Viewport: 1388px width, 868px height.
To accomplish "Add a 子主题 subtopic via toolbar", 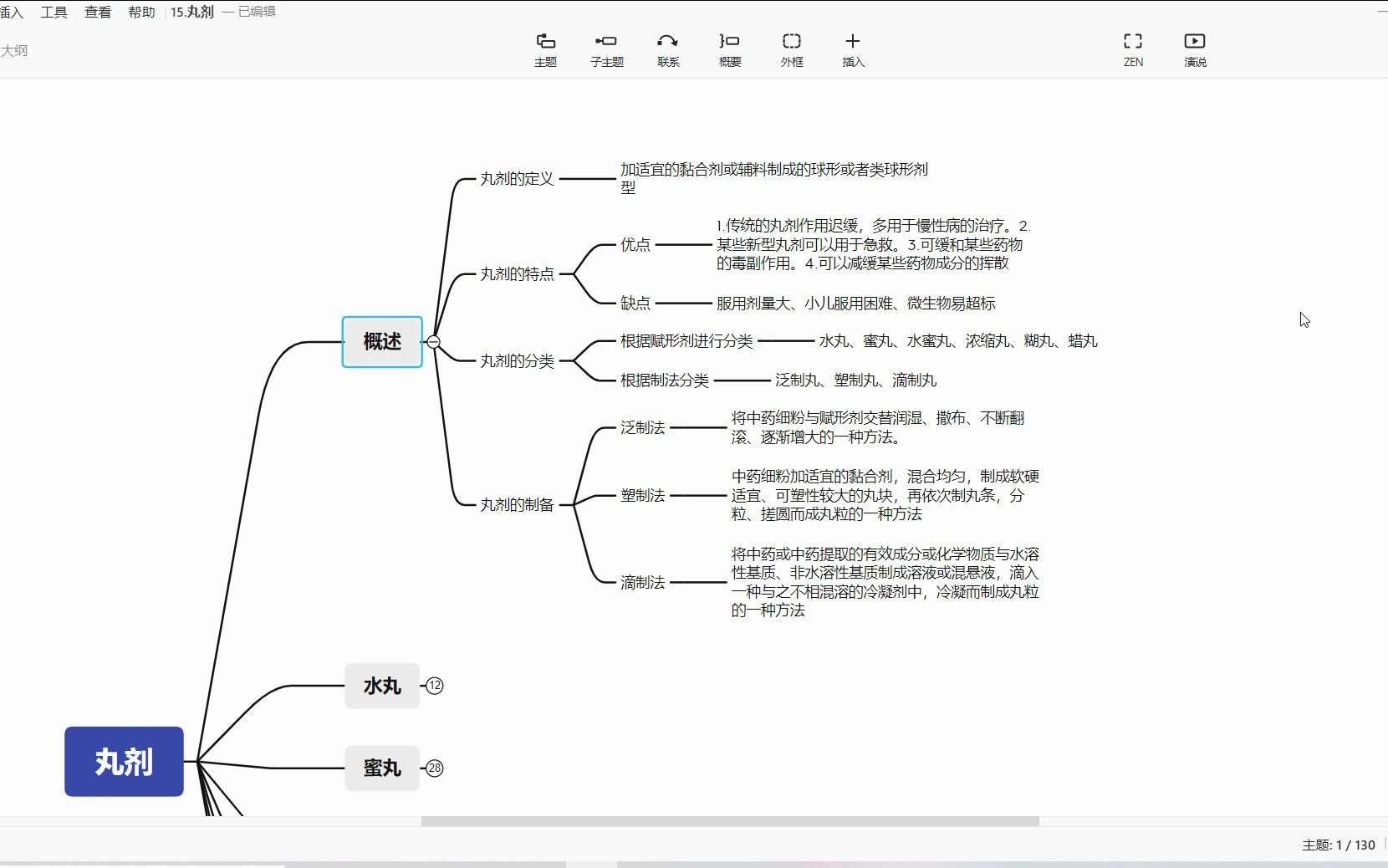I will point(606,50).
